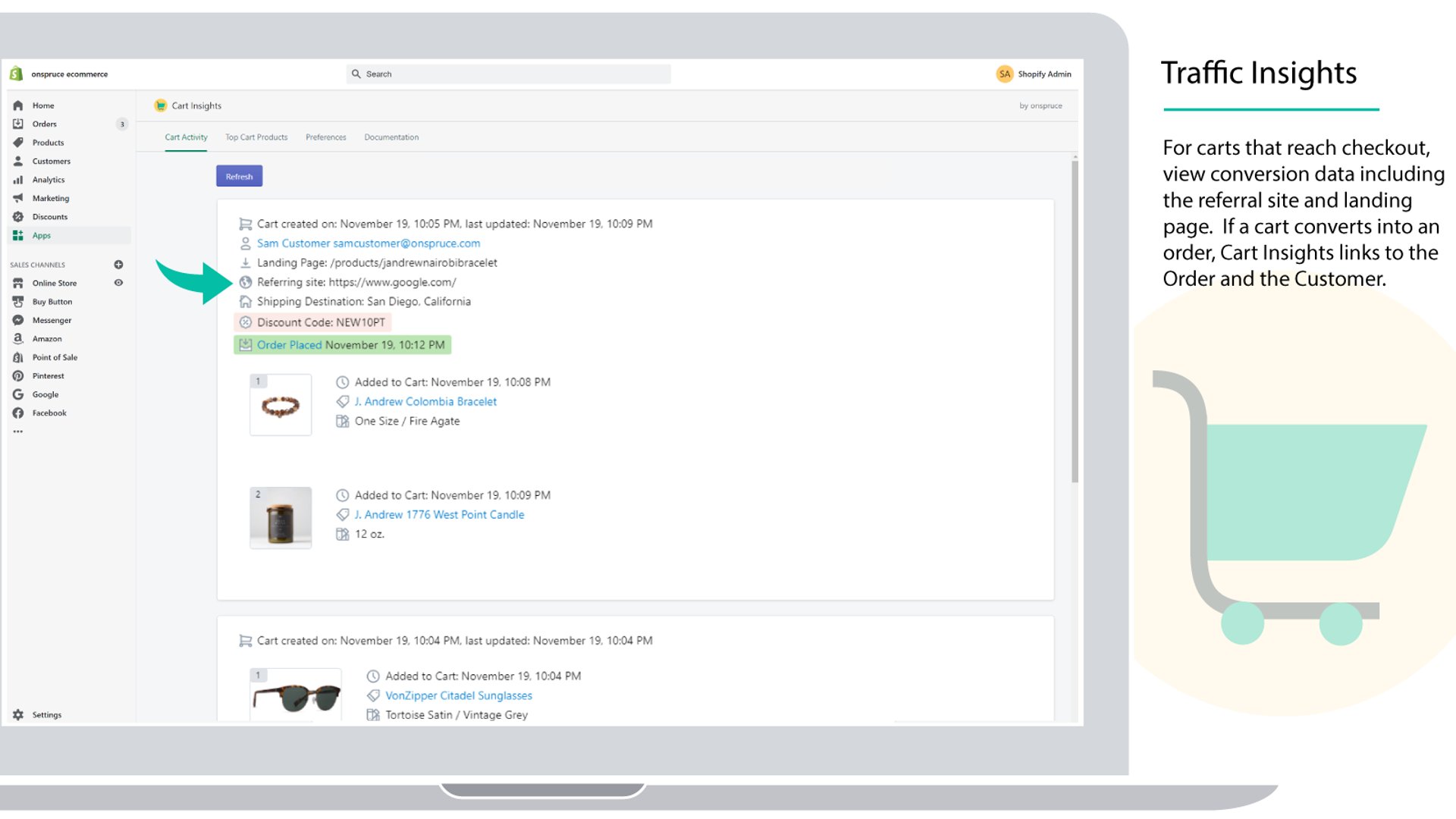Open the Buy Button channel icon

18,302
